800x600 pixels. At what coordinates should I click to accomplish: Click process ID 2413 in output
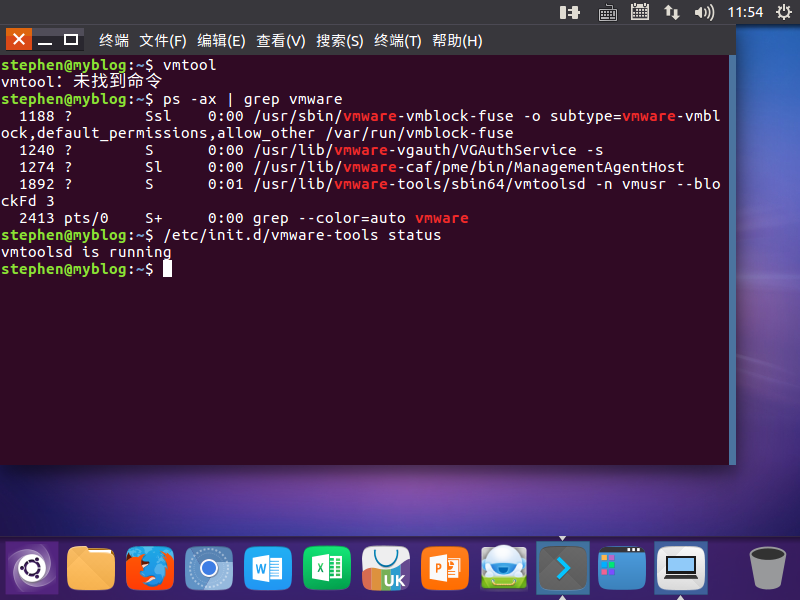[37, 218]
